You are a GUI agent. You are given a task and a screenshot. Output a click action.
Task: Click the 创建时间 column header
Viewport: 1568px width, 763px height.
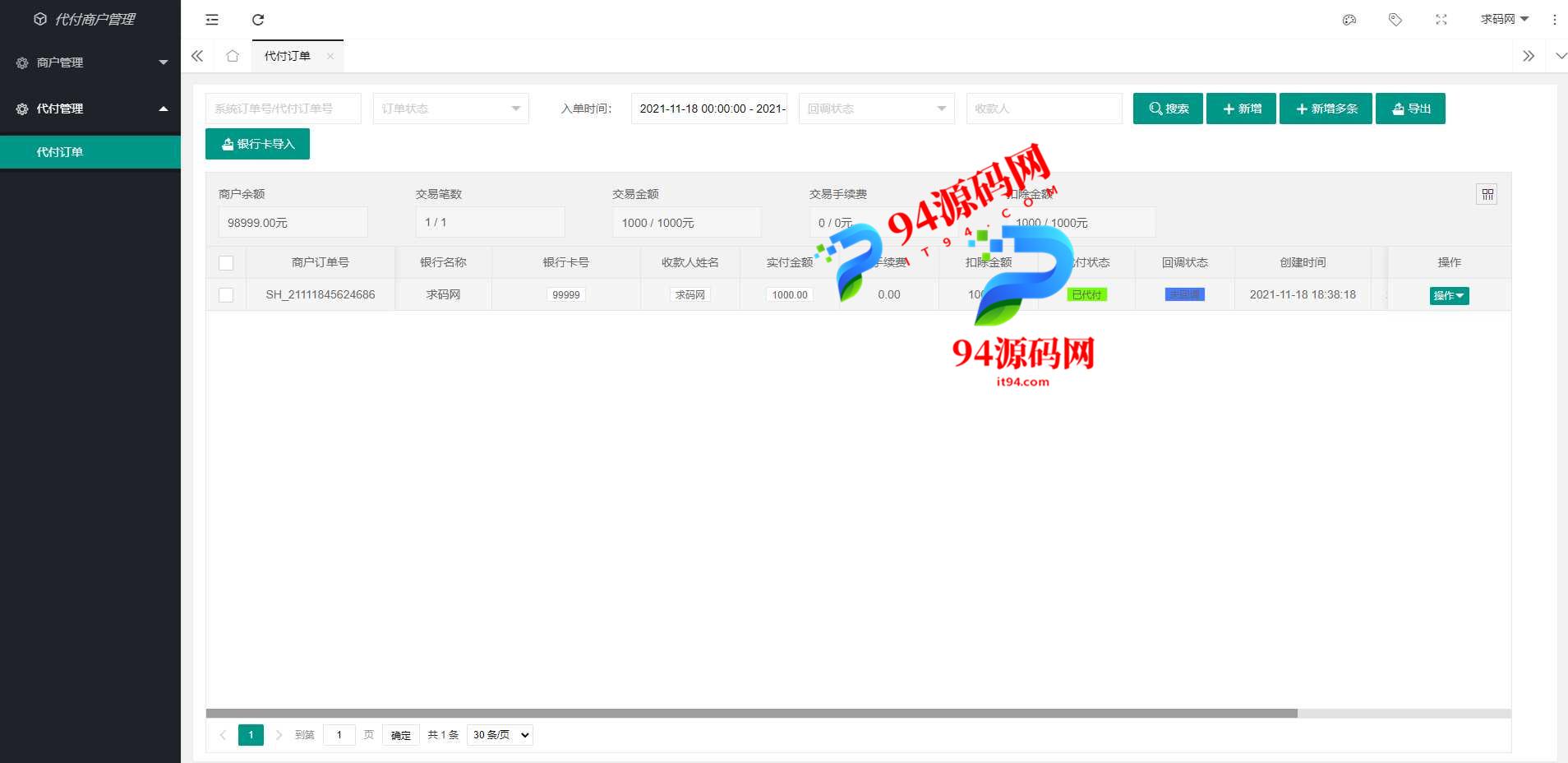[x=1303, y=262]
